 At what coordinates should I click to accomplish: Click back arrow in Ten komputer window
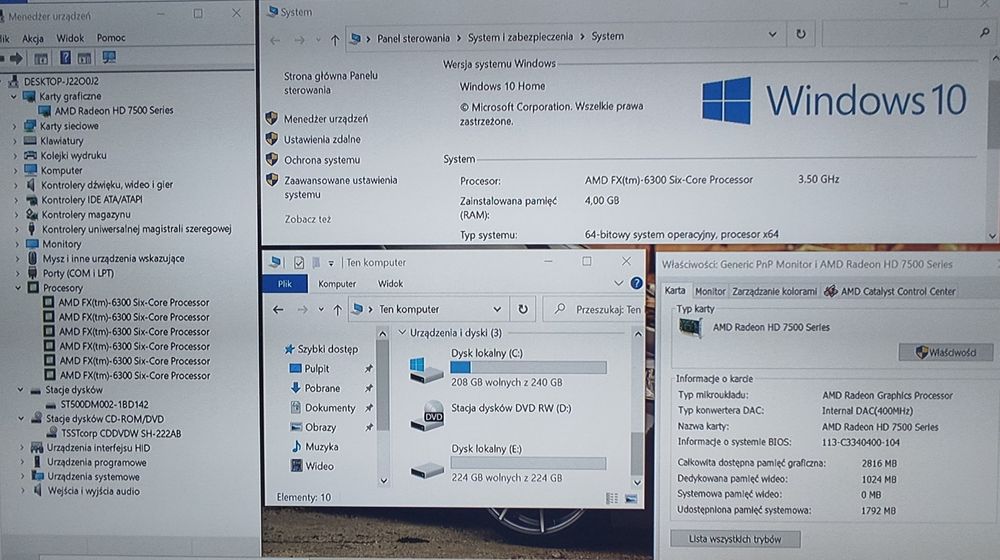click(x=278, y=310)
